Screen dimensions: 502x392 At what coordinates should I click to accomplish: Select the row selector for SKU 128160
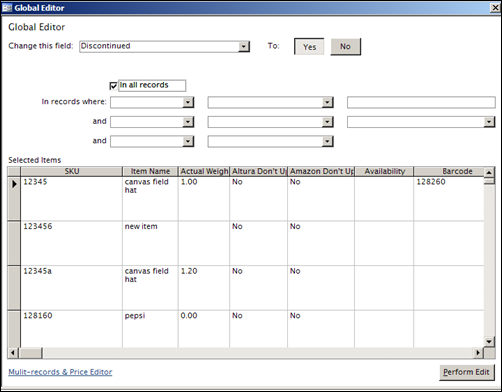click(x=14, y=329)
